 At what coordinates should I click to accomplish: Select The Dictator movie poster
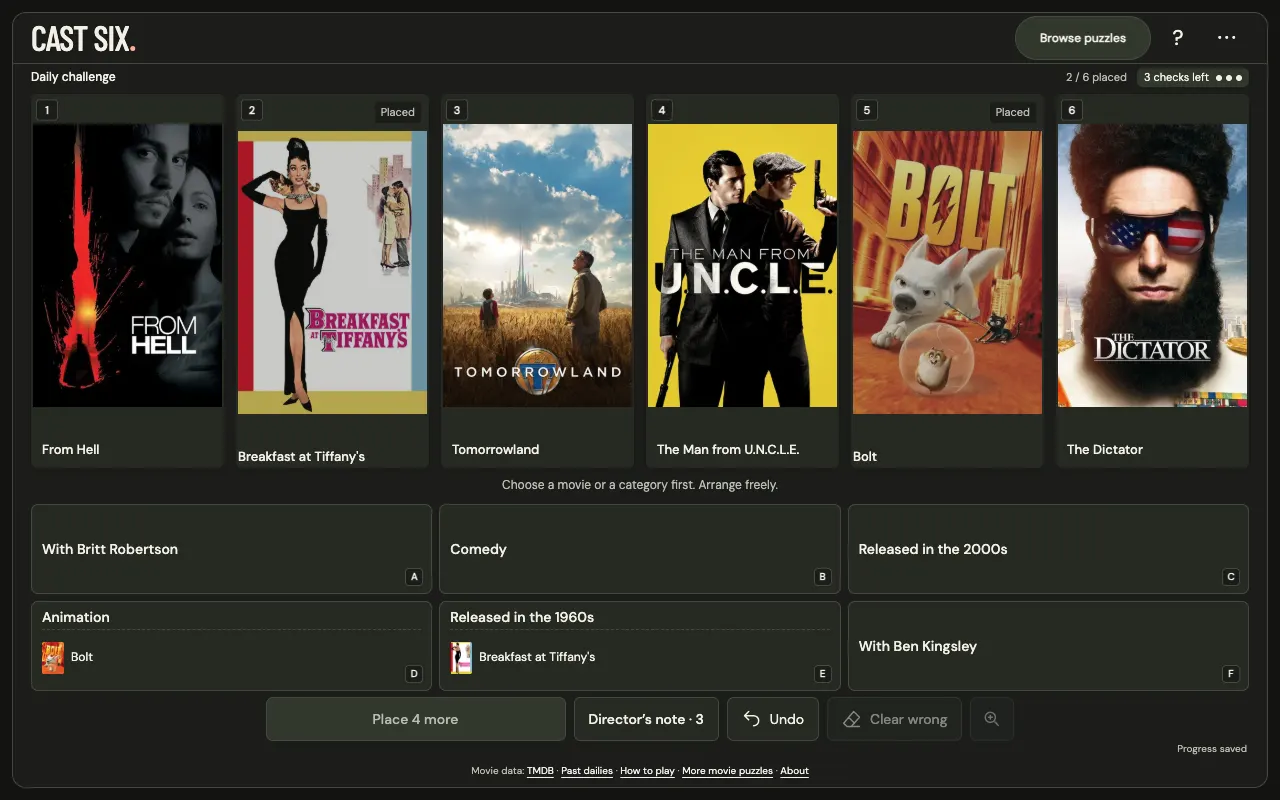click(1152, 265)
